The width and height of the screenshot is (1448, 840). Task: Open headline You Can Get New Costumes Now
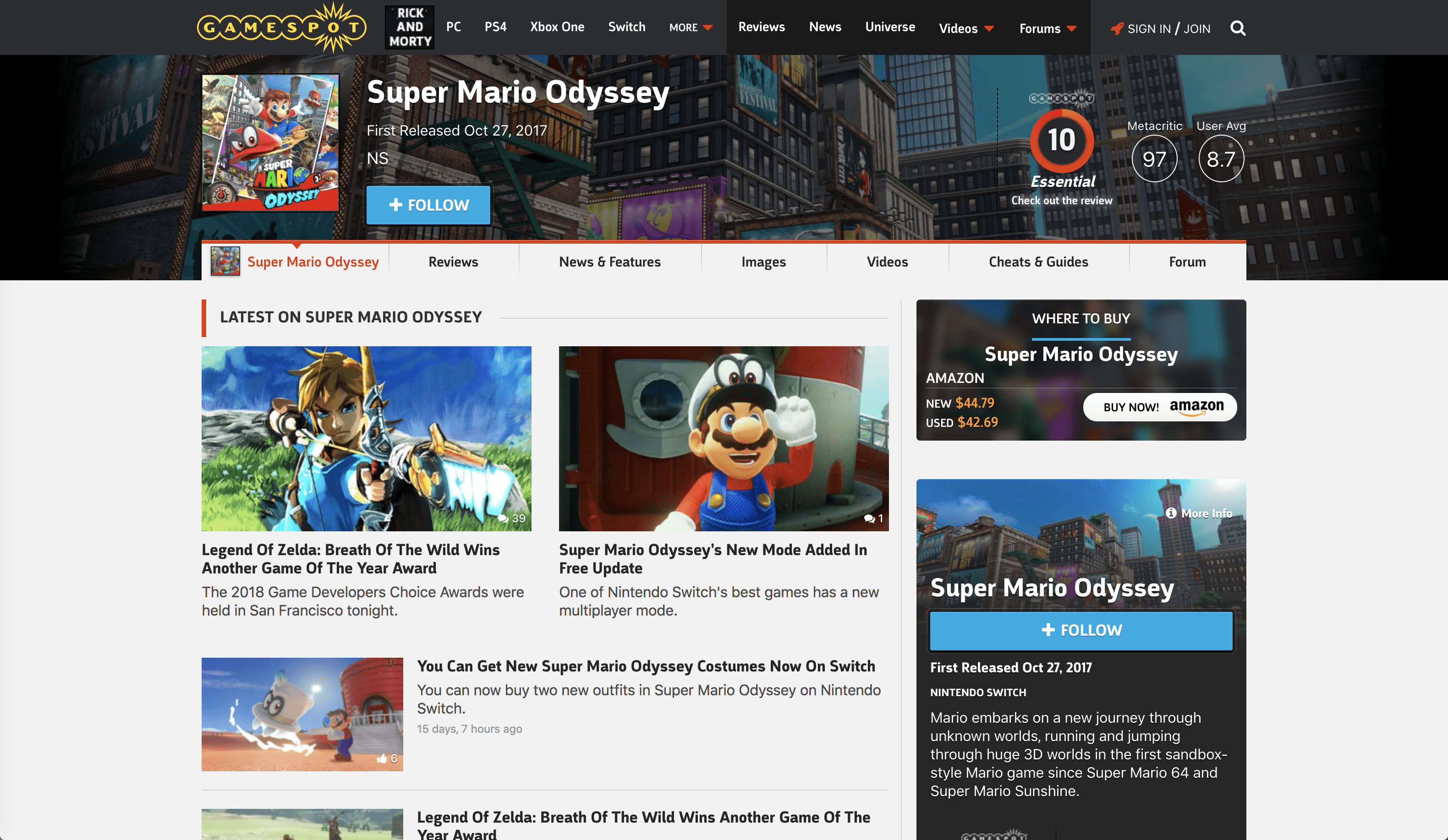pyautogui.click(x=646, y=666)
